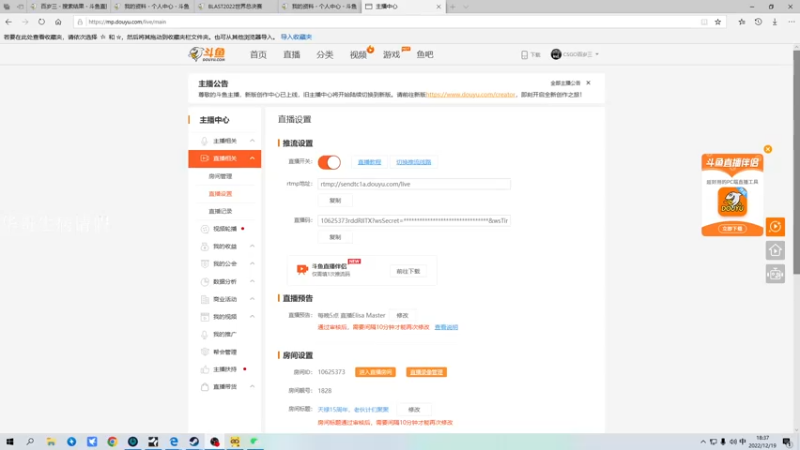
Task: Open the 直播 nav item
Action: click(291, 55)
